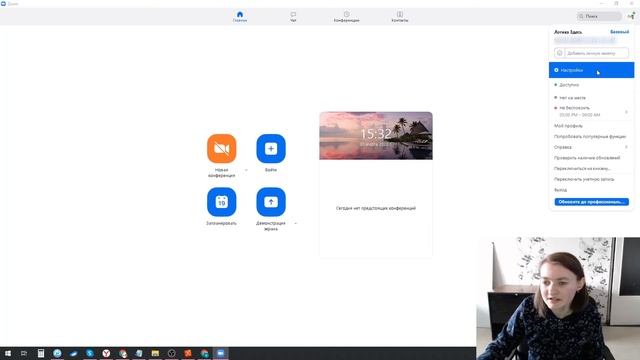Open the Справка menu item
640x360 pixels.
(x=591, y=147)
